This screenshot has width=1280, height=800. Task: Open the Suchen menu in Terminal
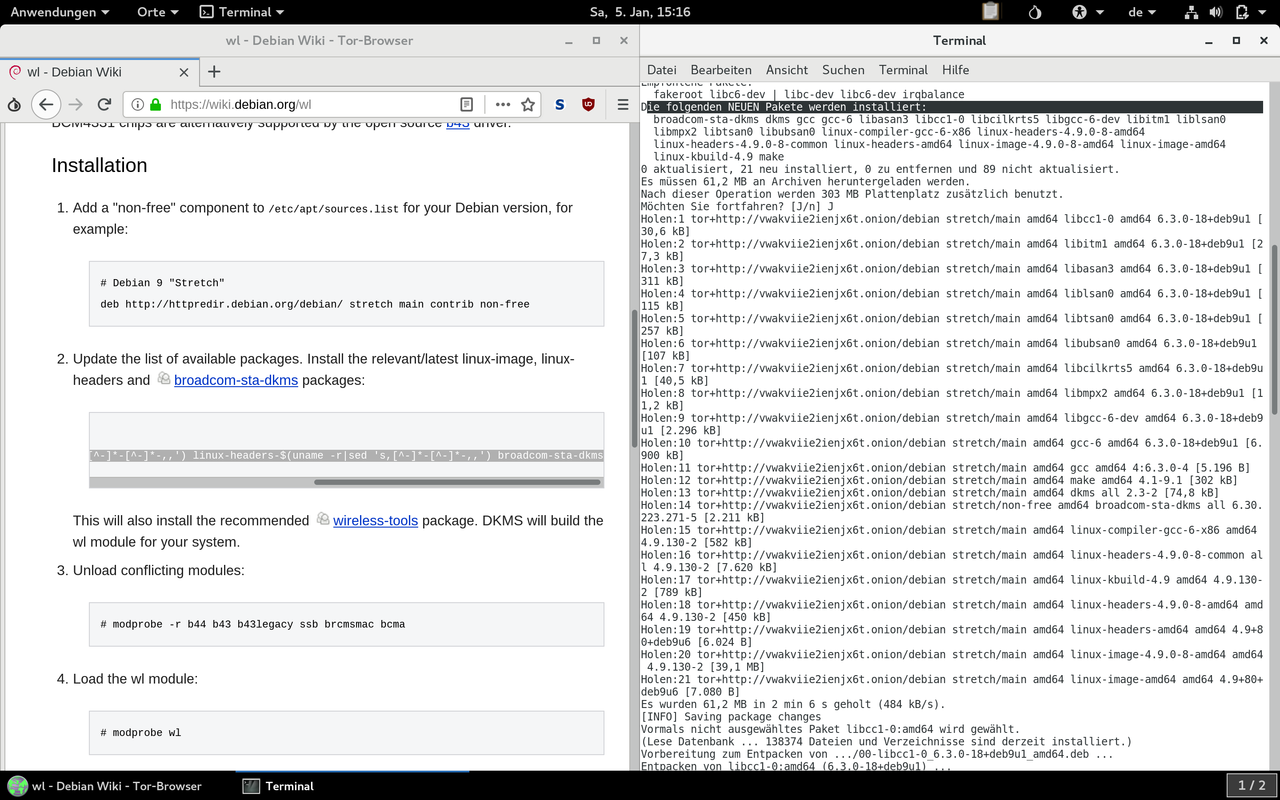tap(843, 70)
